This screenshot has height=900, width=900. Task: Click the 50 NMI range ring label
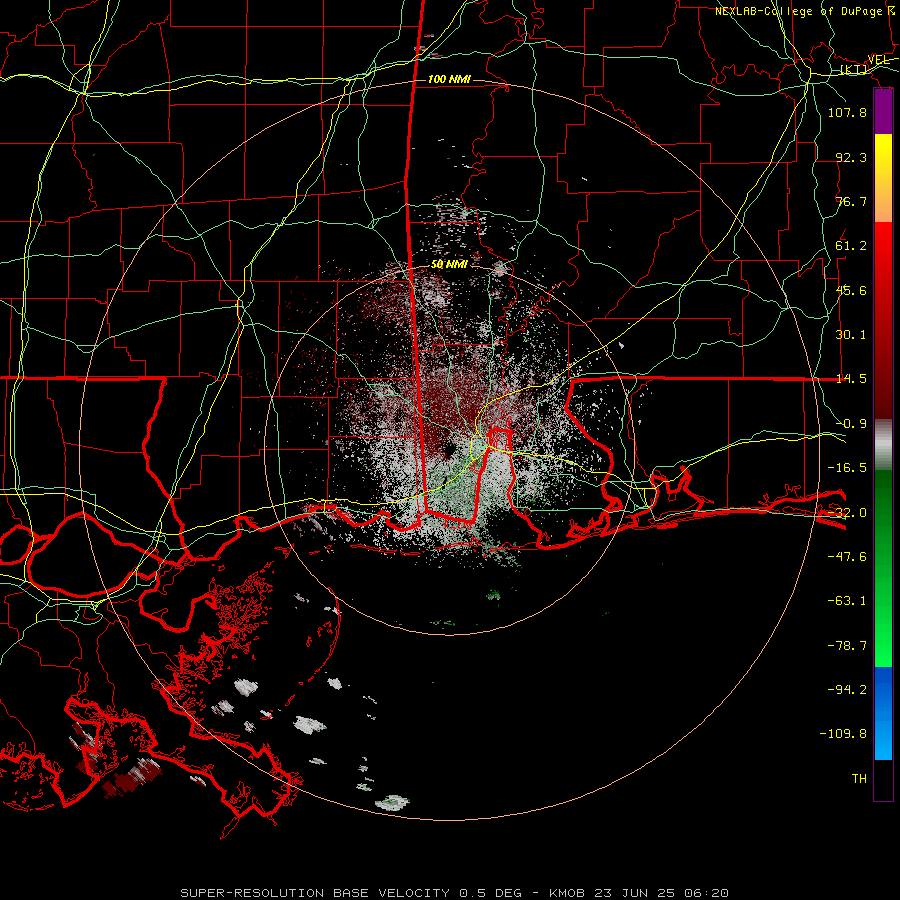tap(449, 264)
